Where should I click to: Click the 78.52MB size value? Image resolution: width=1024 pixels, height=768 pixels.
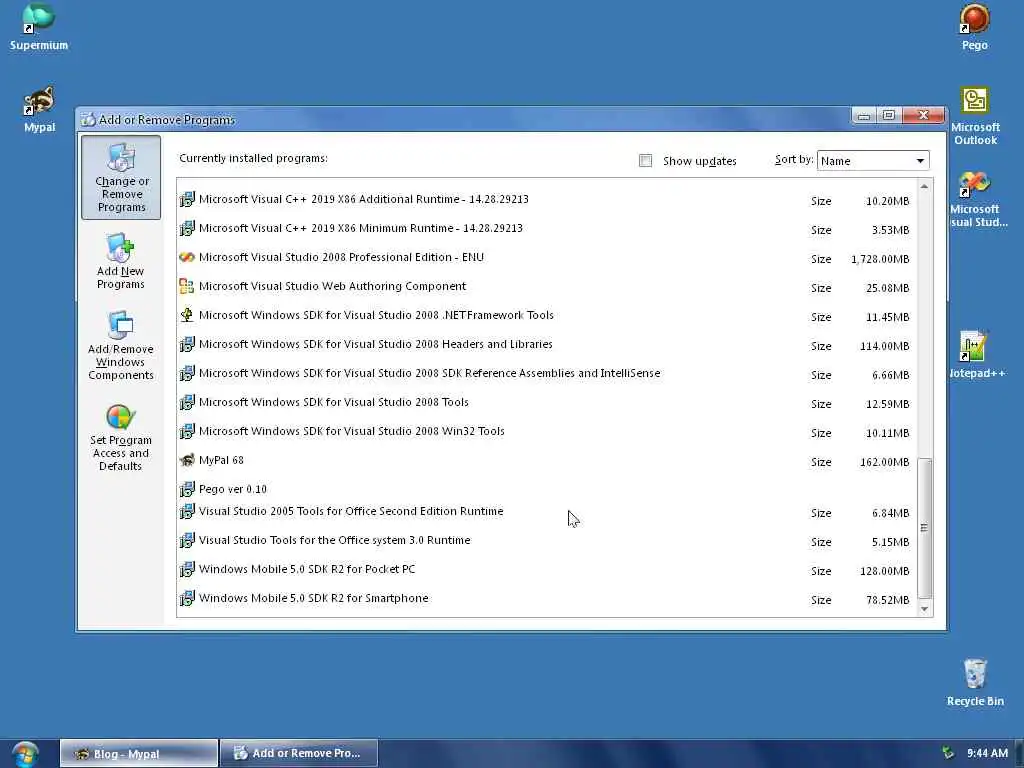[888, 600]
